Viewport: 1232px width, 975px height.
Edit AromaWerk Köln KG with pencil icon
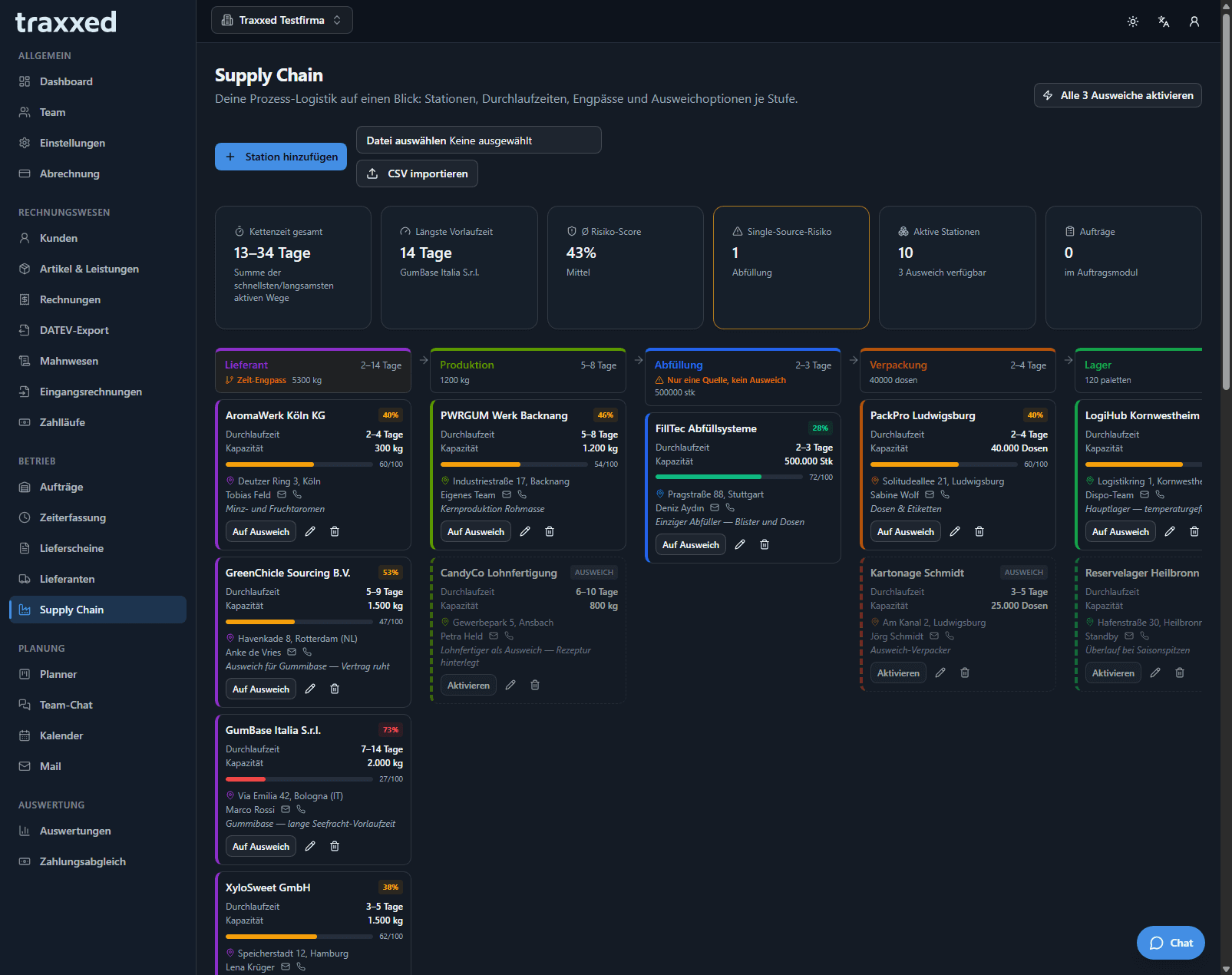click(310, 531)
